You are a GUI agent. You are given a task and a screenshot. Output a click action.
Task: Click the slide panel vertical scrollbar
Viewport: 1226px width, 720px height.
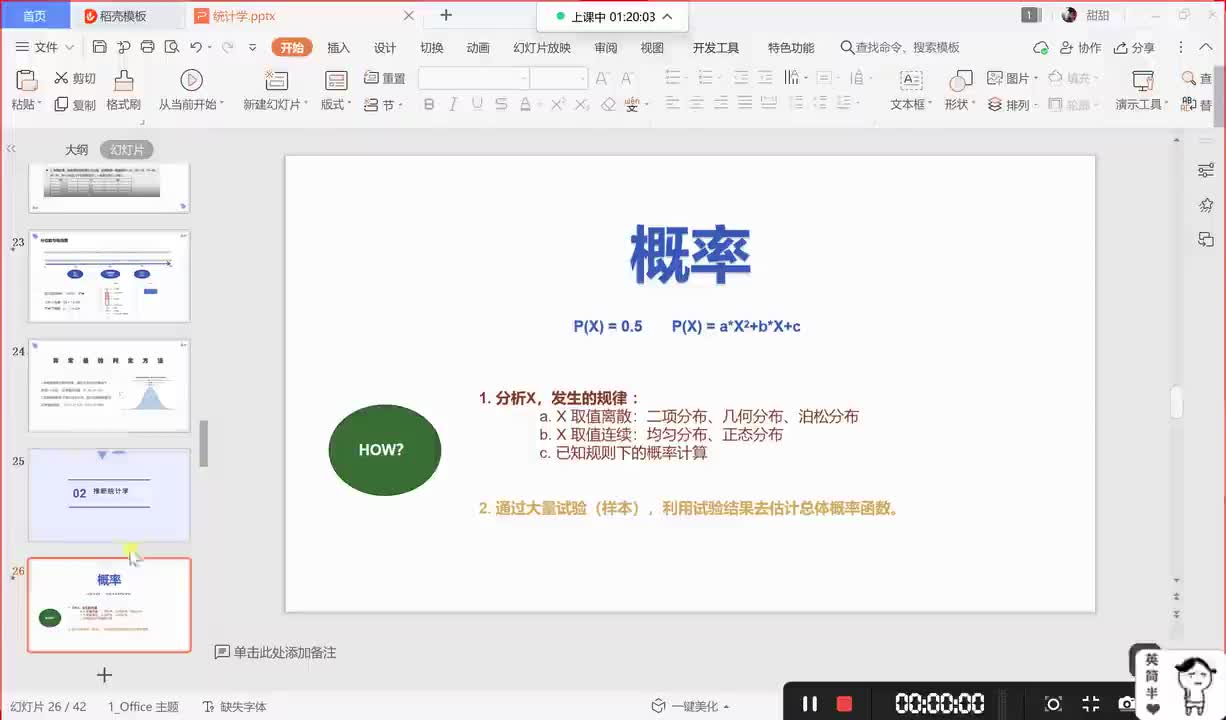click(x=204, y=443)
